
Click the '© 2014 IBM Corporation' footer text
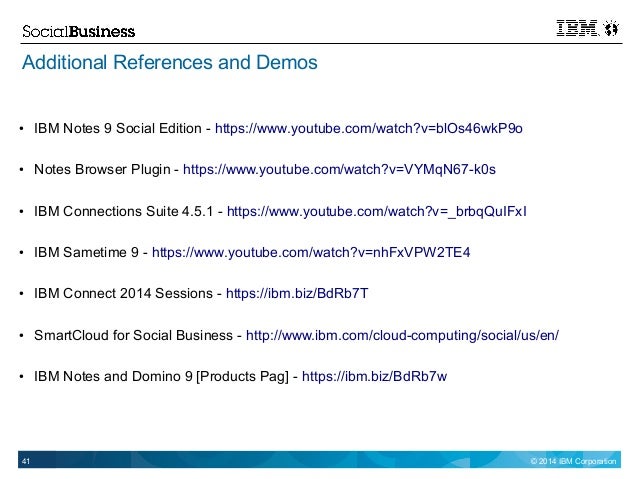(573, 461)
